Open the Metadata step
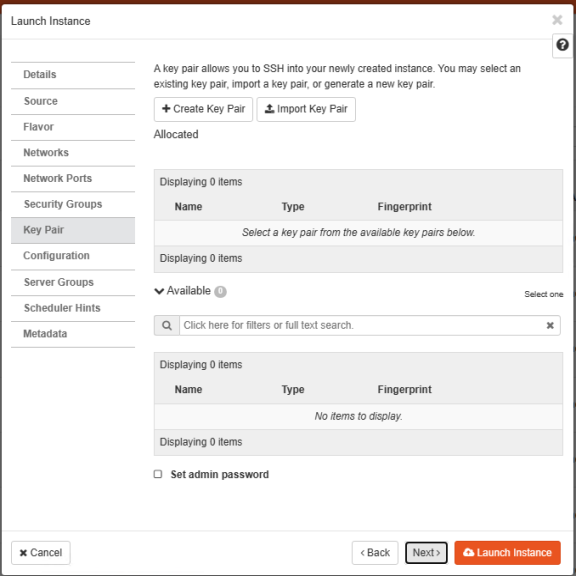Image resolution: width=576 pixels, height=576 pixels. pos(73,334)
